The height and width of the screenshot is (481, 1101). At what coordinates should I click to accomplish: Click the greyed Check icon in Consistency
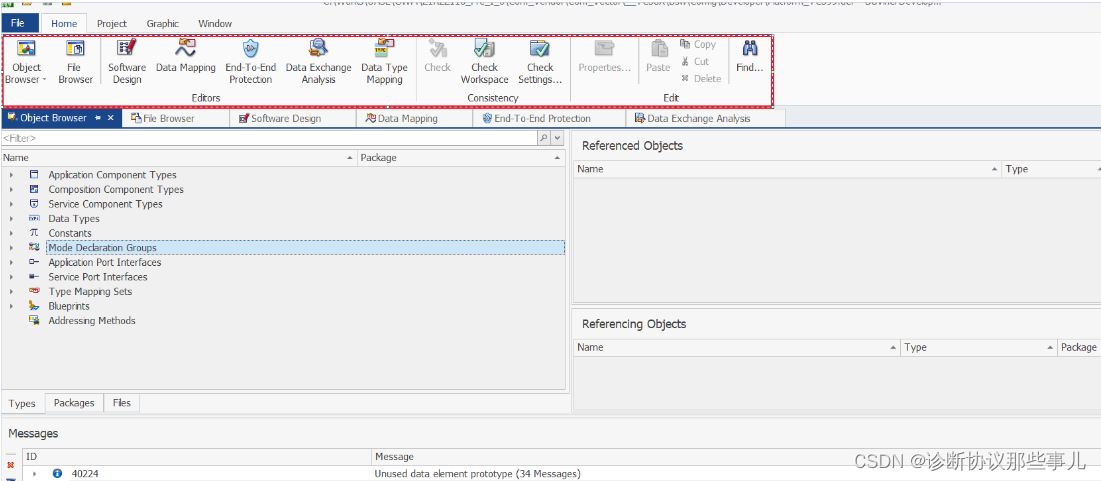(x=438, y=48)
